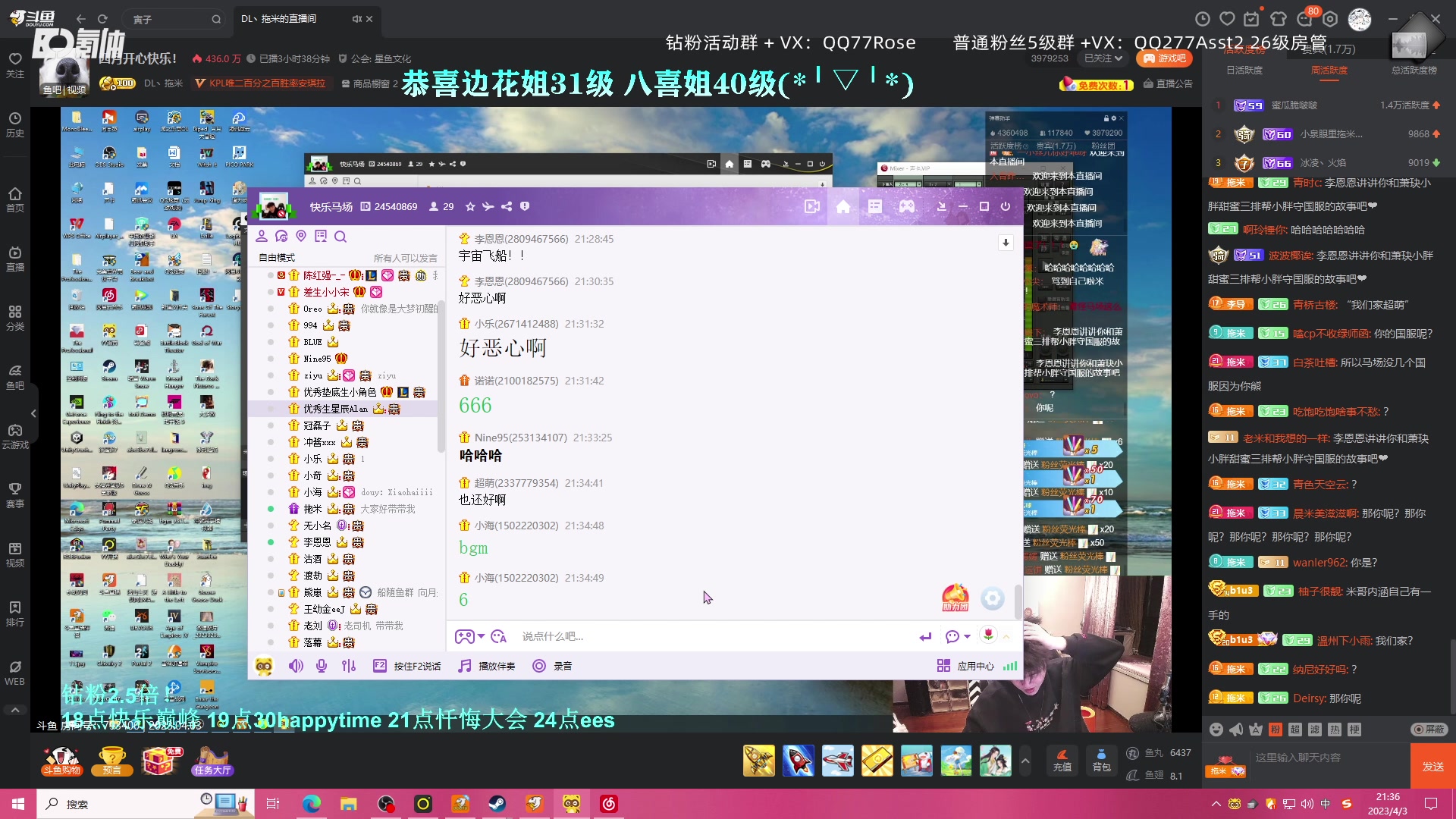Viewport: 1456px width, 819px height.
Task: Click the font style icon in chat input bar
Action: click(x=498, y=636)
